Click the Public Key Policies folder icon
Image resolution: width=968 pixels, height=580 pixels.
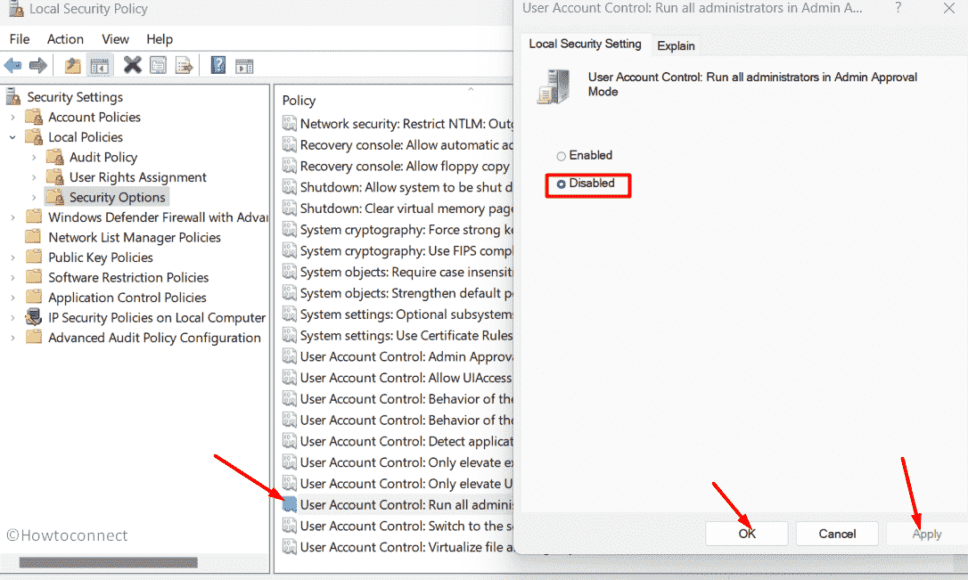tap(34, 257)
